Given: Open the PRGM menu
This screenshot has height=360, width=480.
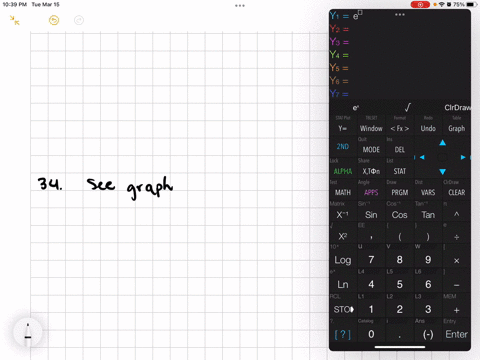Looking at the screenshot, I should pyautogui.click(x=399, y=192).
